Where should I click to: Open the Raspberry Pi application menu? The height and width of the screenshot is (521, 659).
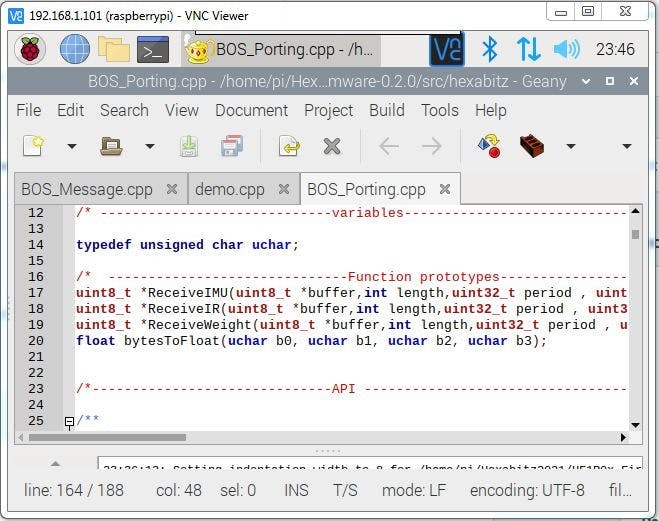[30, 50]
